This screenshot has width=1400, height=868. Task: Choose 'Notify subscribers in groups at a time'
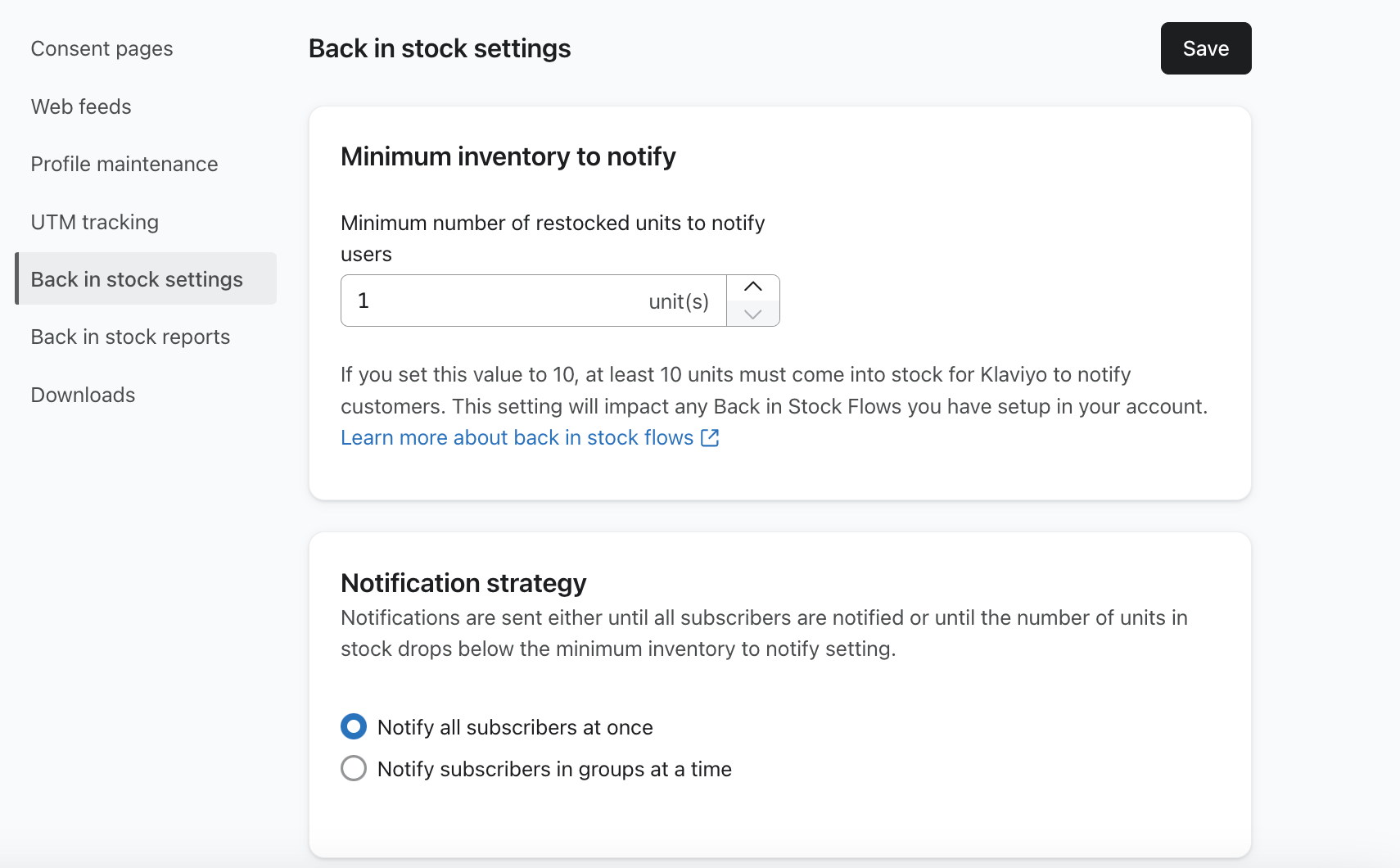[354, 768]
